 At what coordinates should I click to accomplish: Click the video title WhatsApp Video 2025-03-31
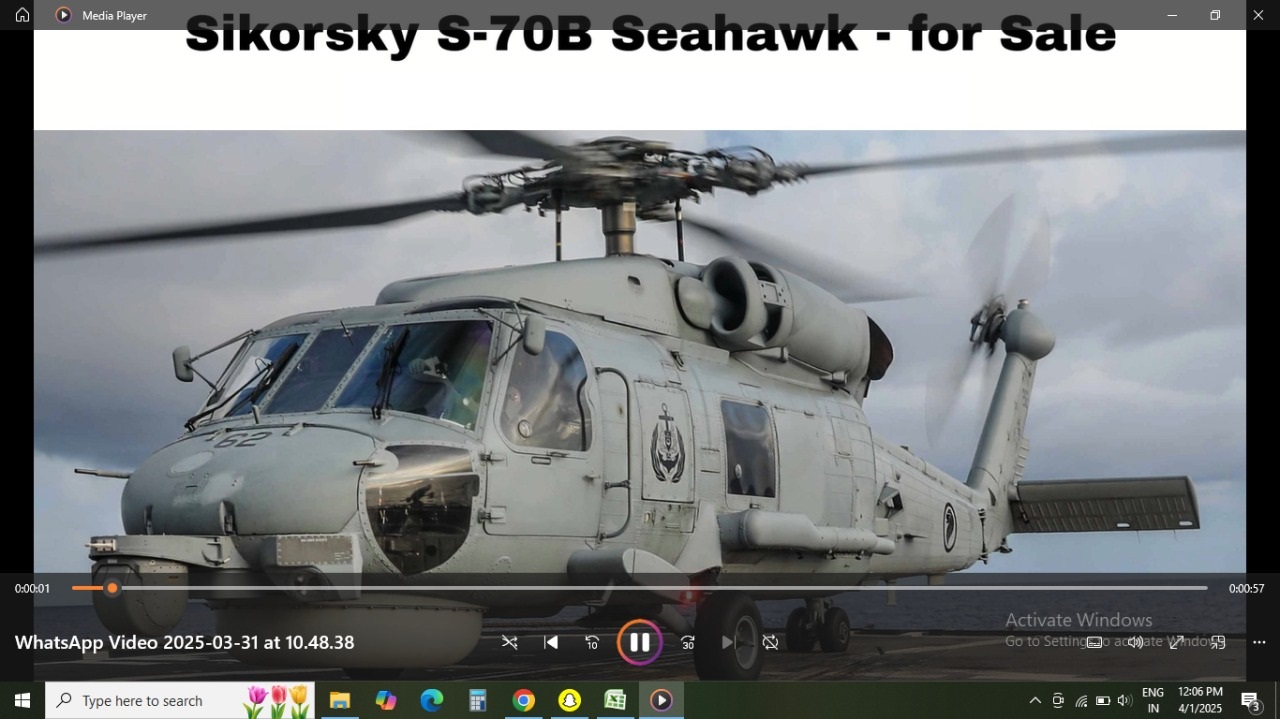[184, 642]
